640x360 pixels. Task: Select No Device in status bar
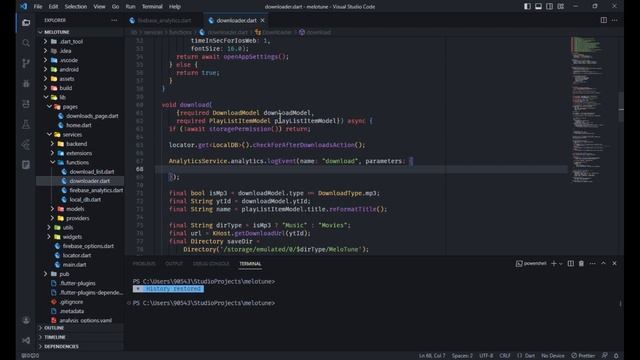pos(553,356)
